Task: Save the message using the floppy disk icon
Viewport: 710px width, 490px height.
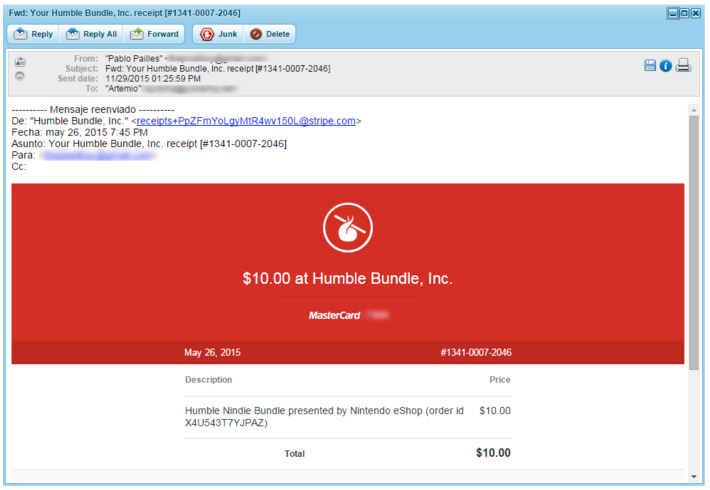Action: pos(650,66)
